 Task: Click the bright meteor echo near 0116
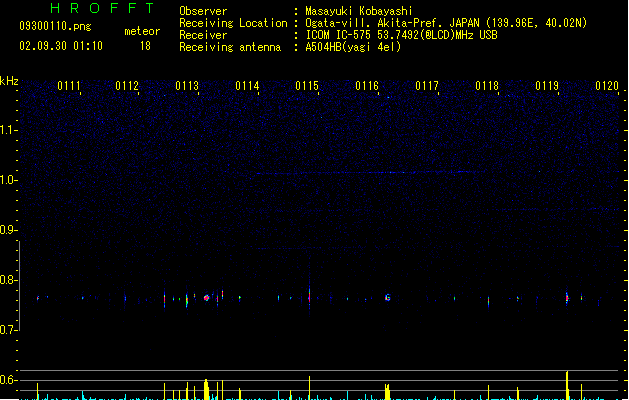(388, 298)
